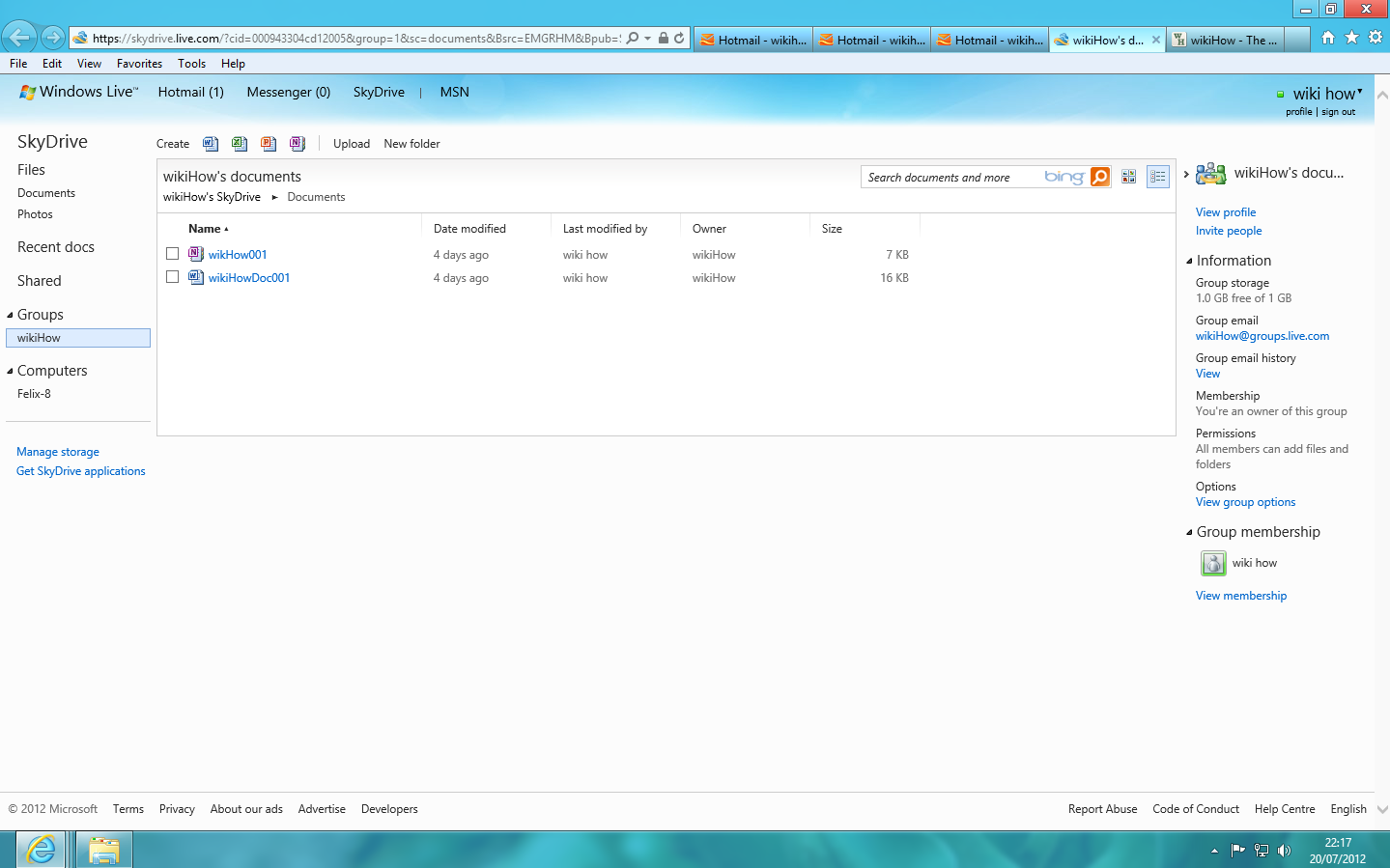Click Invite people link
This screenshot has height=868, width=1390.
pyautogui.click(x=1229, y=231)
